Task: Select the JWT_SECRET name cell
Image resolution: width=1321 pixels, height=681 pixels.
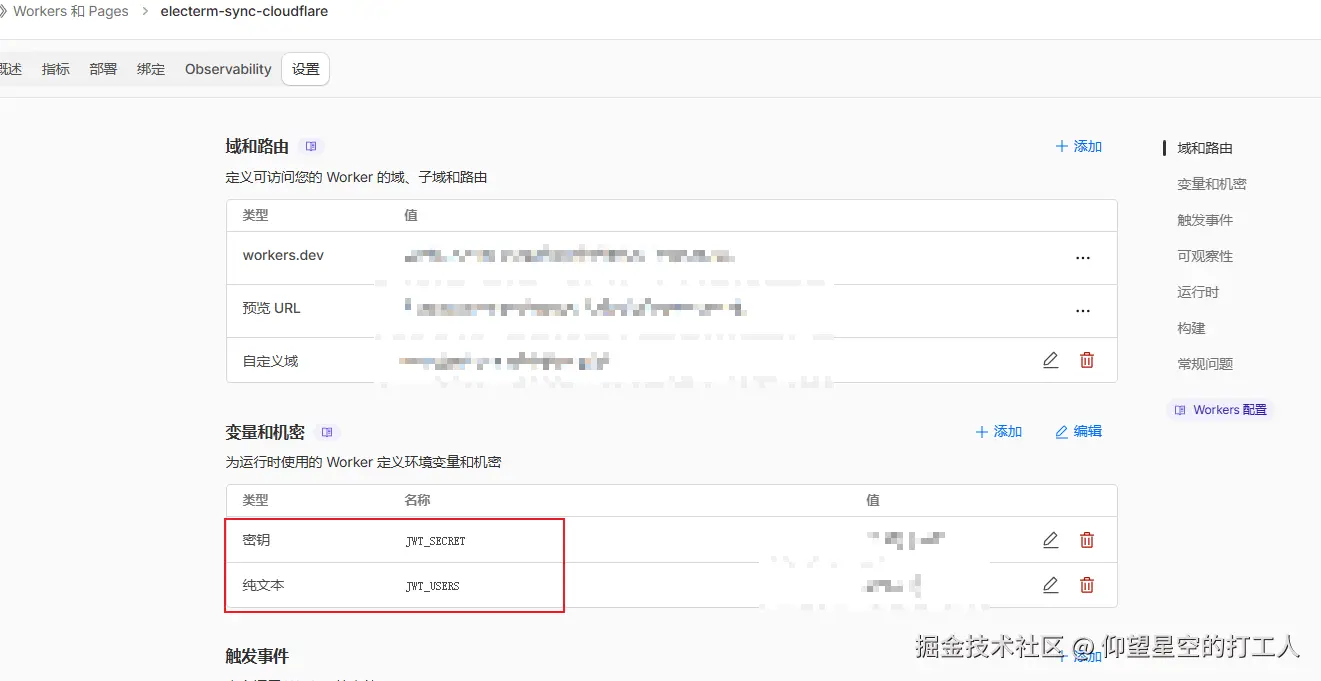Action: pyautogui.click(x=435, y=541)
